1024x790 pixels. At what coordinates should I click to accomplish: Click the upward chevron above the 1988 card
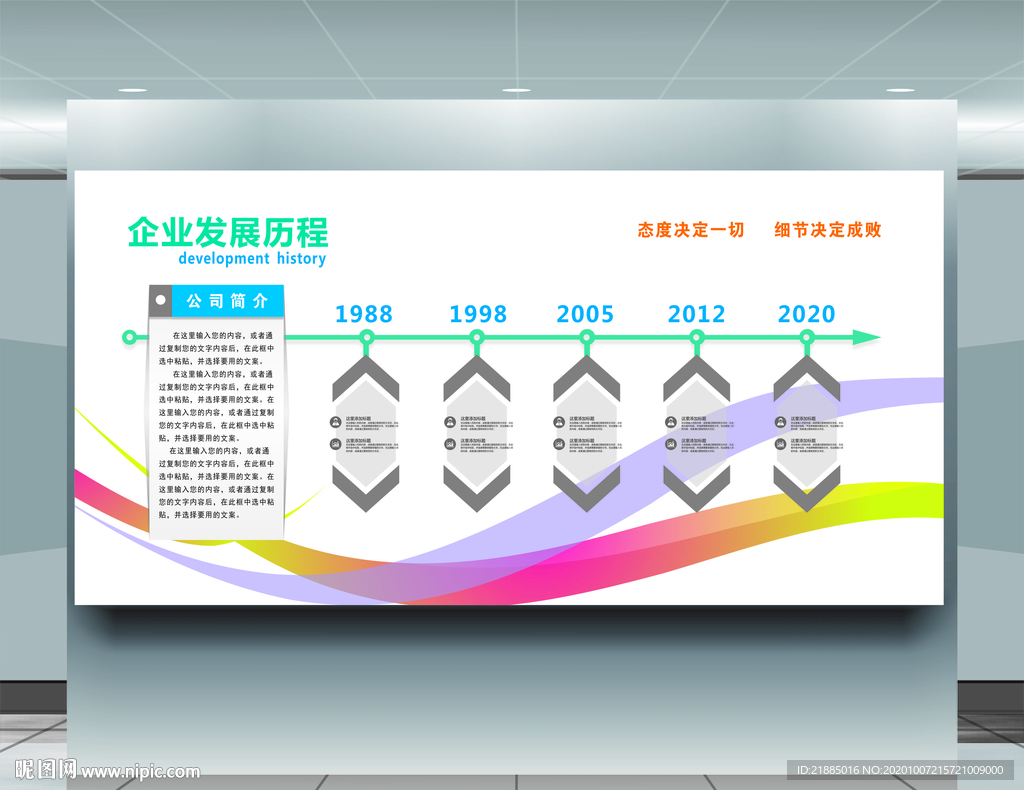click(366, 379)
